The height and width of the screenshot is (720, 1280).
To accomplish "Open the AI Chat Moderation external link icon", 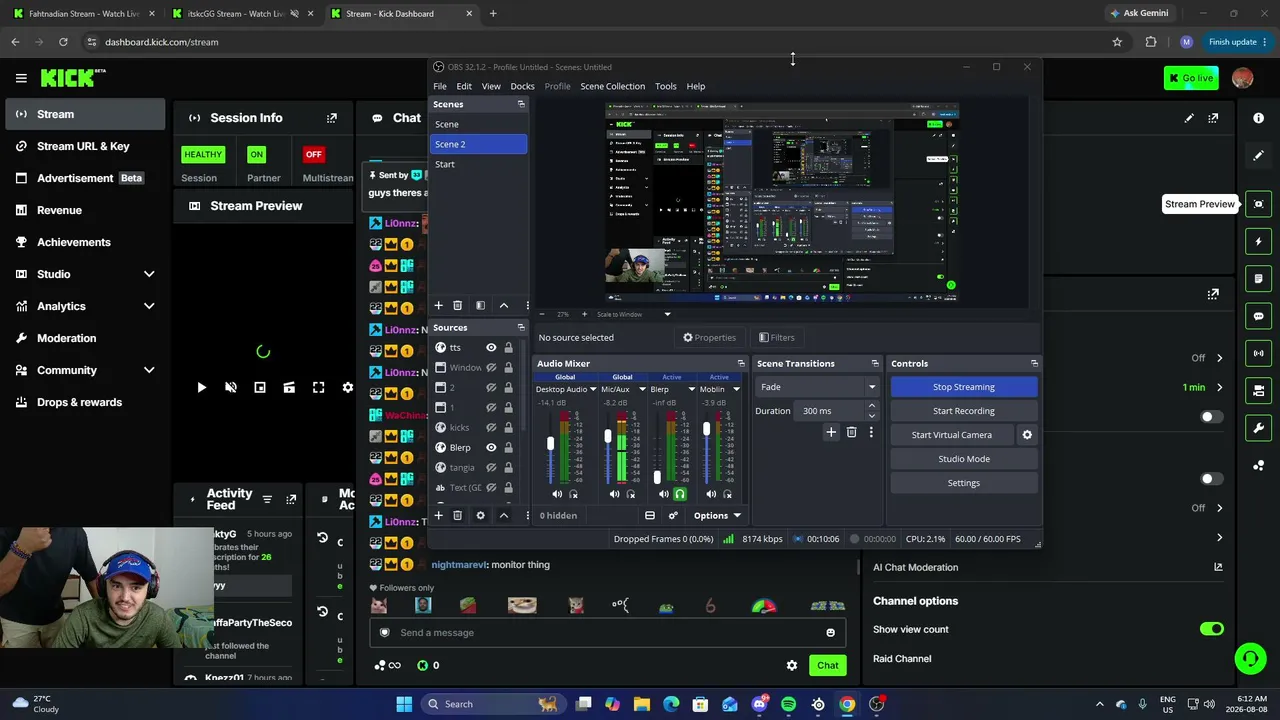I will coord(1218,567).
